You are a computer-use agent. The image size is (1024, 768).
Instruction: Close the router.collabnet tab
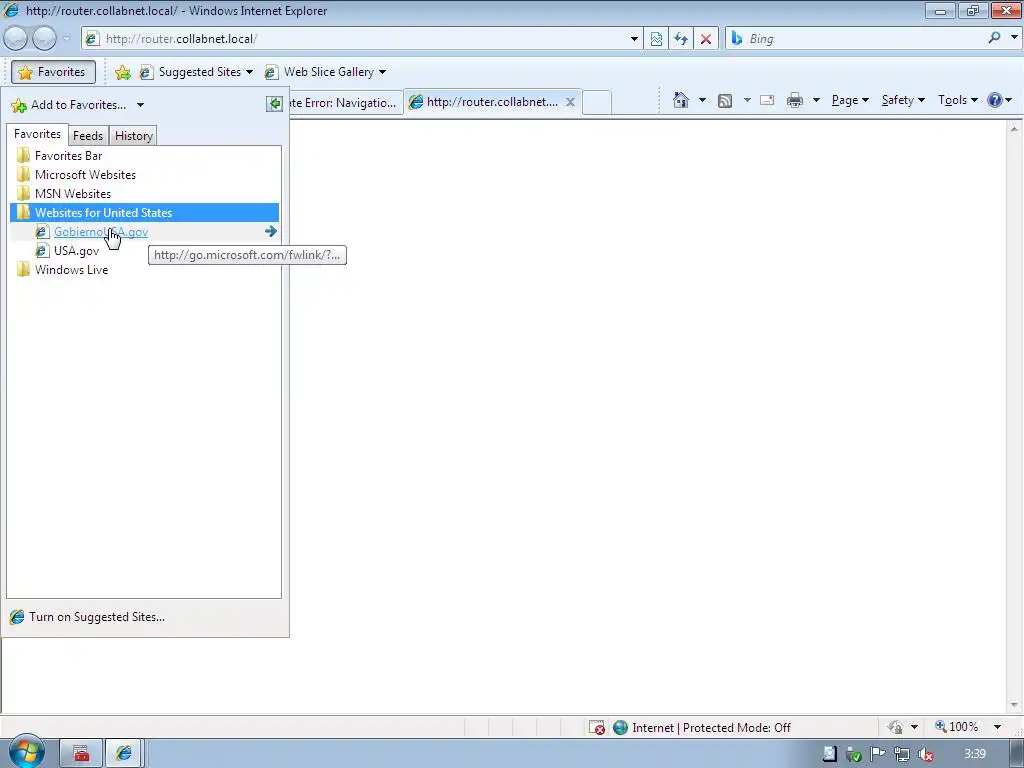point(570,102)
